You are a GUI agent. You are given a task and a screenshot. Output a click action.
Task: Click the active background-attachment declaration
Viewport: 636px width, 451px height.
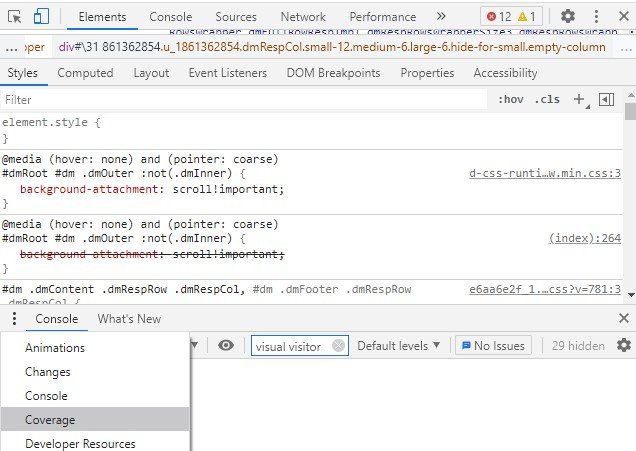pyautogui.click(x=152, y=189)
